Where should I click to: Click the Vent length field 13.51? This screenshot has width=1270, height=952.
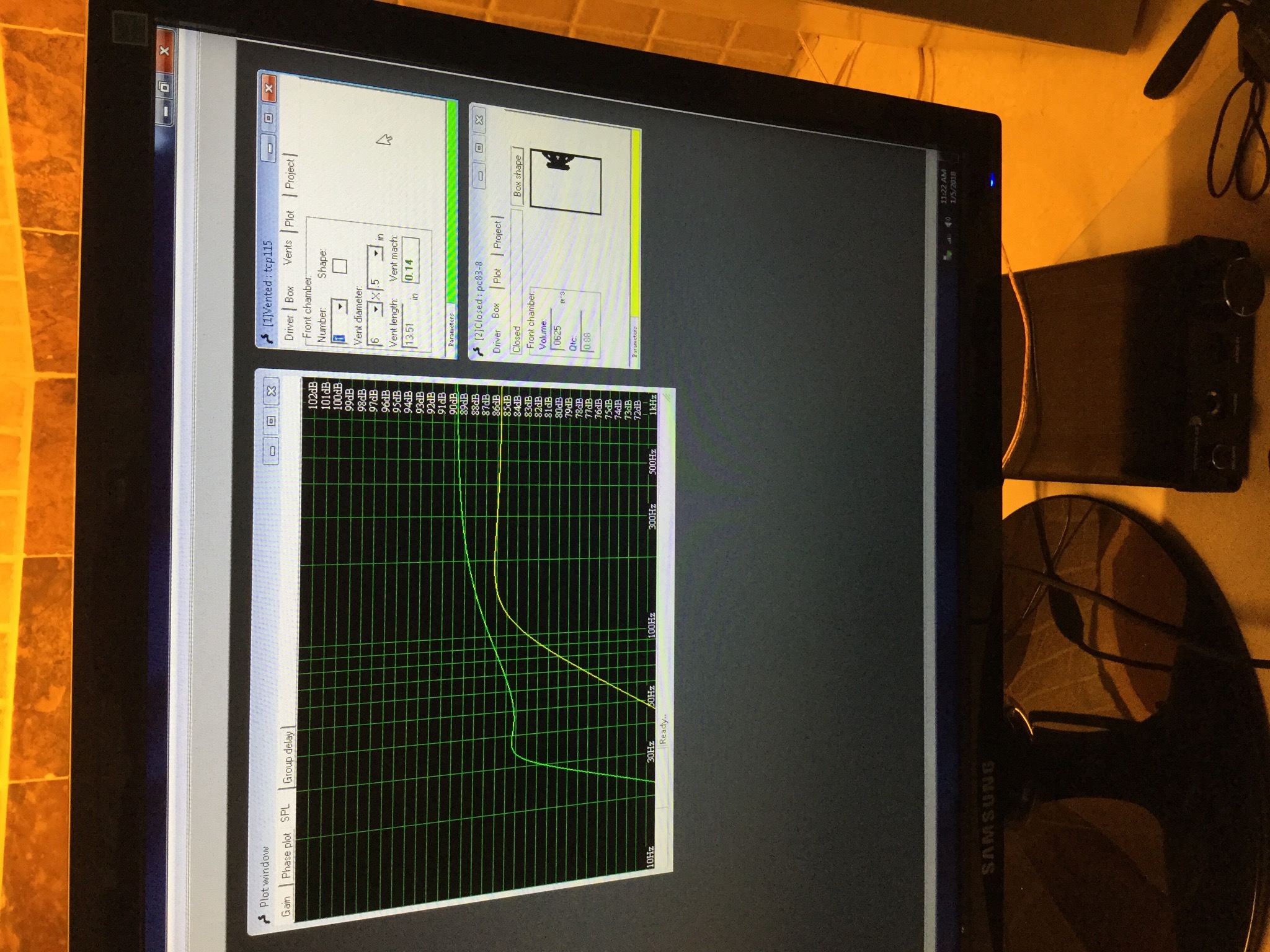pos(409,325)
